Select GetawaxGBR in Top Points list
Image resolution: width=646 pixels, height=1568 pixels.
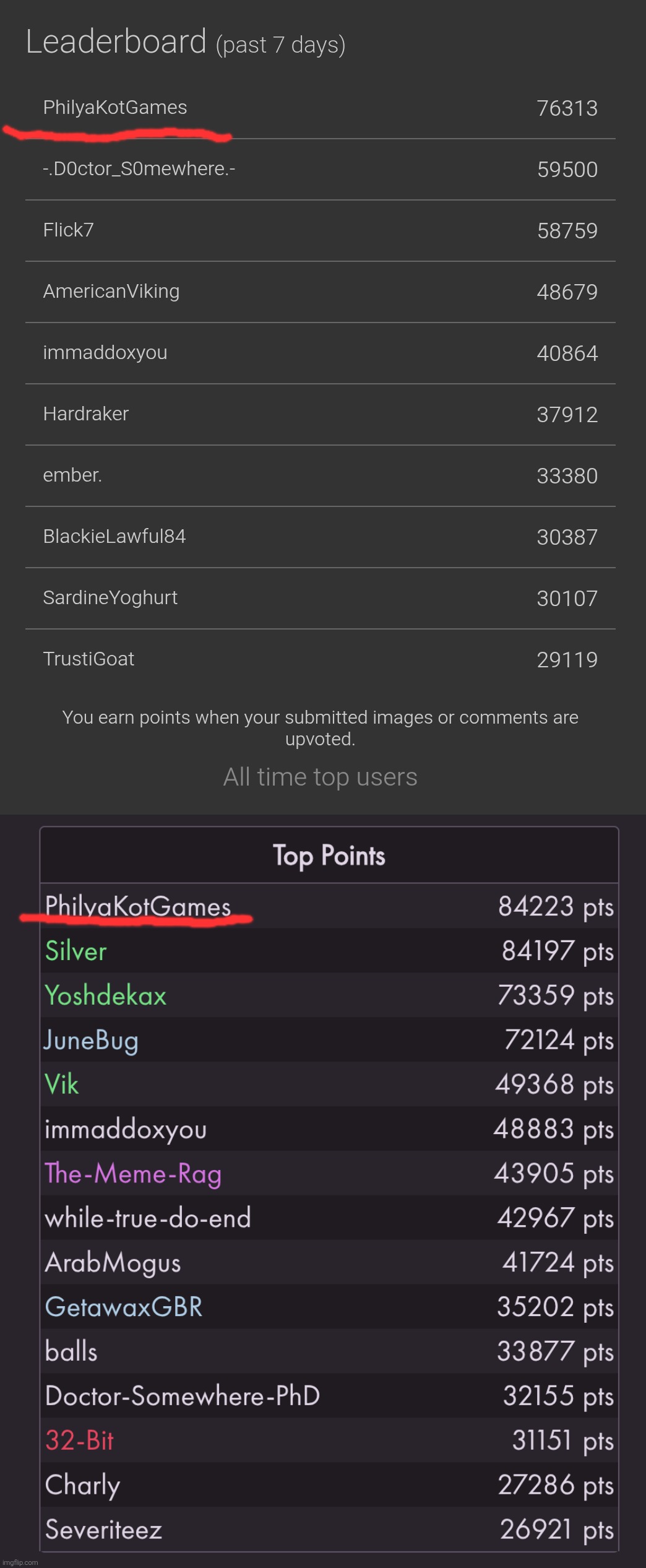tap(124, 1307)
